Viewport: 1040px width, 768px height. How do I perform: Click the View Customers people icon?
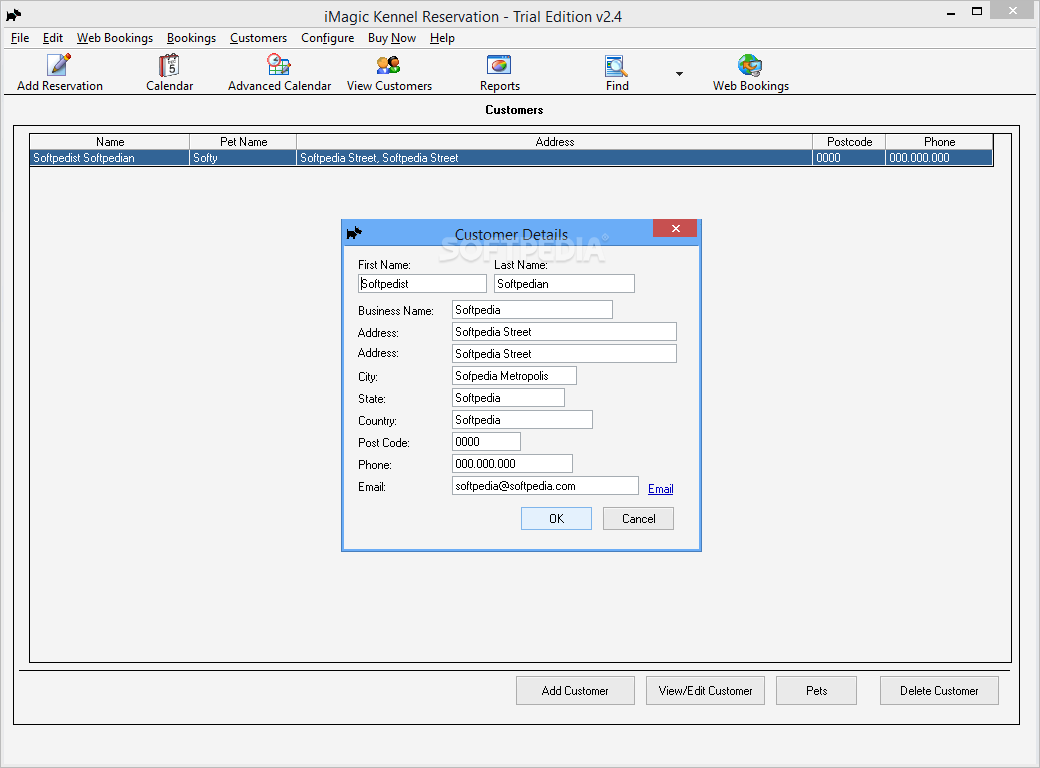click(389, 64)
